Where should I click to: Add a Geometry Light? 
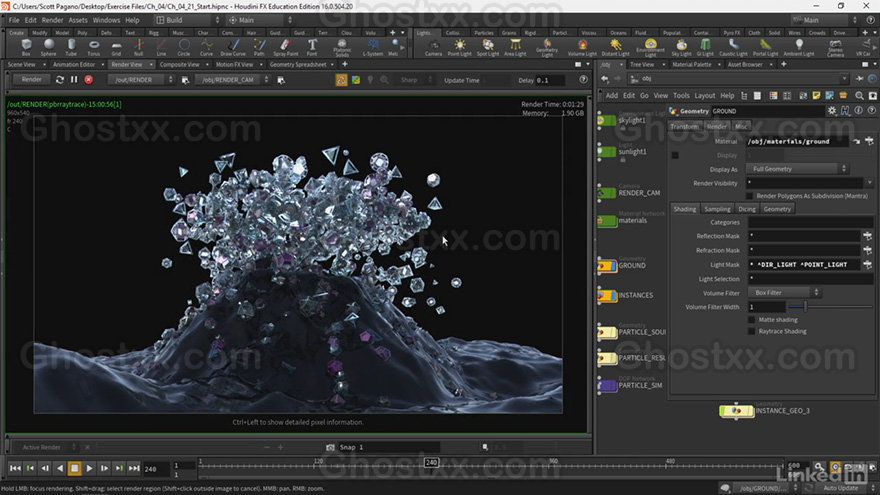click(547, 48)
